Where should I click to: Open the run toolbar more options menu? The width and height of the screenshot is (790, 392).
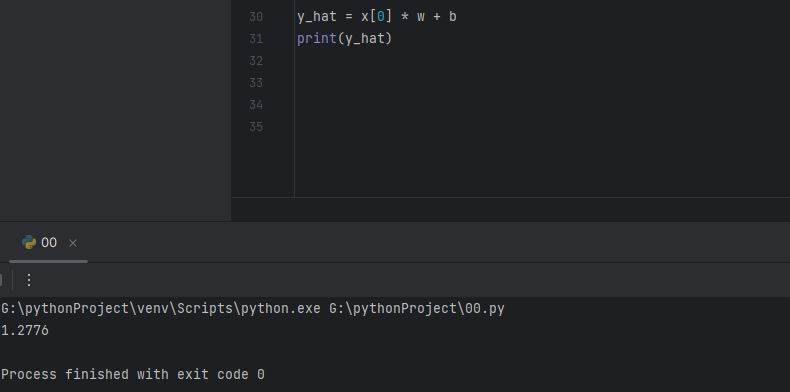click(x=29, y=280)
